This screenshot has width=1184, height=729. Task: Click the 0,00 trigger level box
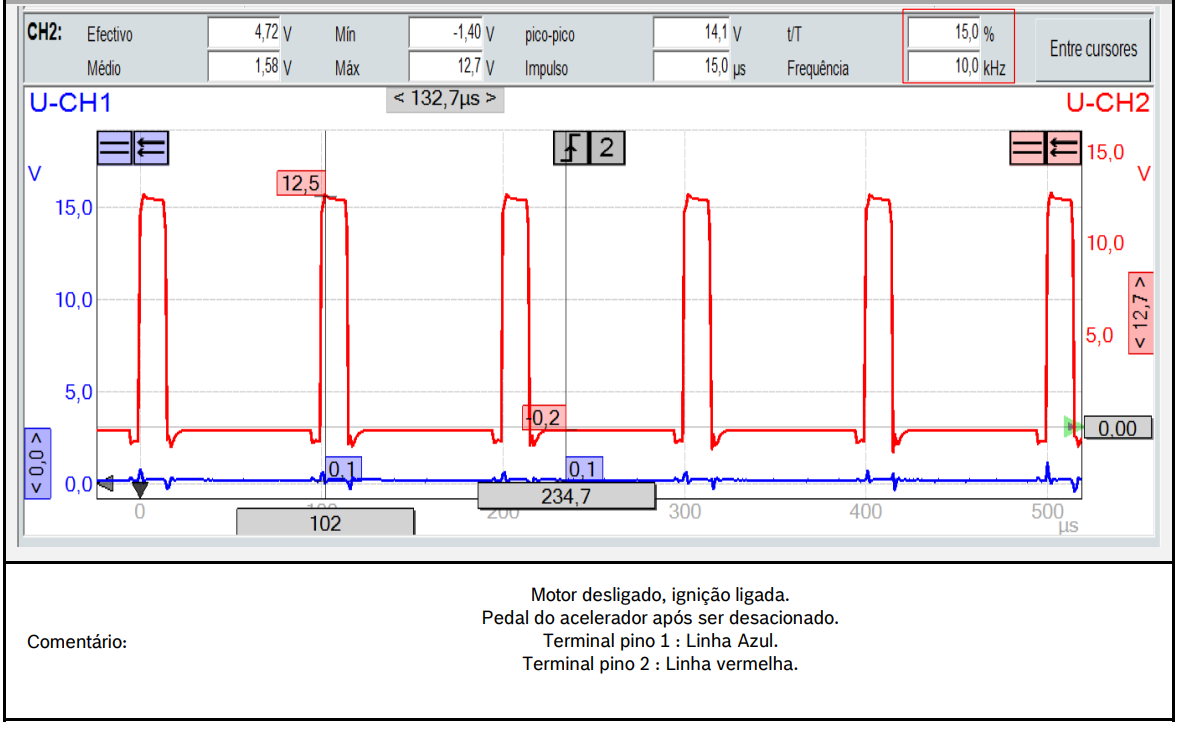[1118, 428]
